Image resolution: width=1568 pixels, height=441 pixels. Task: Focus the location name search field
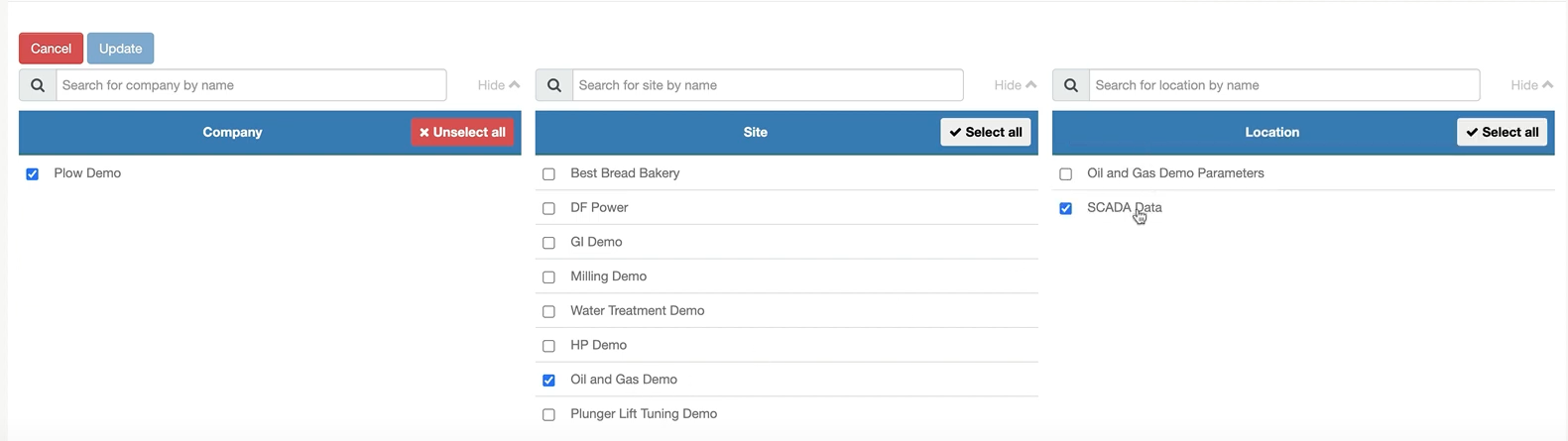[x=1284, y=85]
